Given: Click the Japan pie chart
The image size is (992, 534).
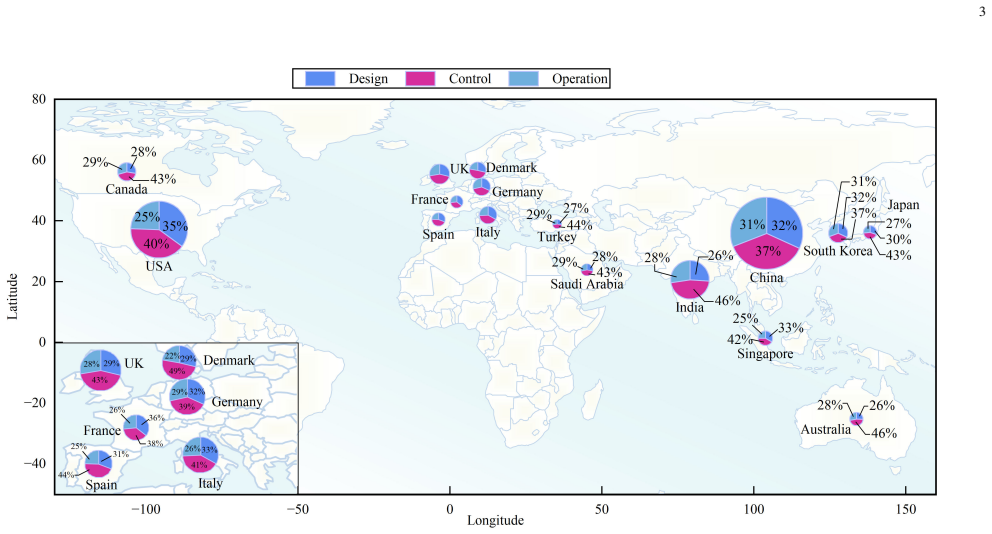Looking at the screenshot, I should click(871, 232).
